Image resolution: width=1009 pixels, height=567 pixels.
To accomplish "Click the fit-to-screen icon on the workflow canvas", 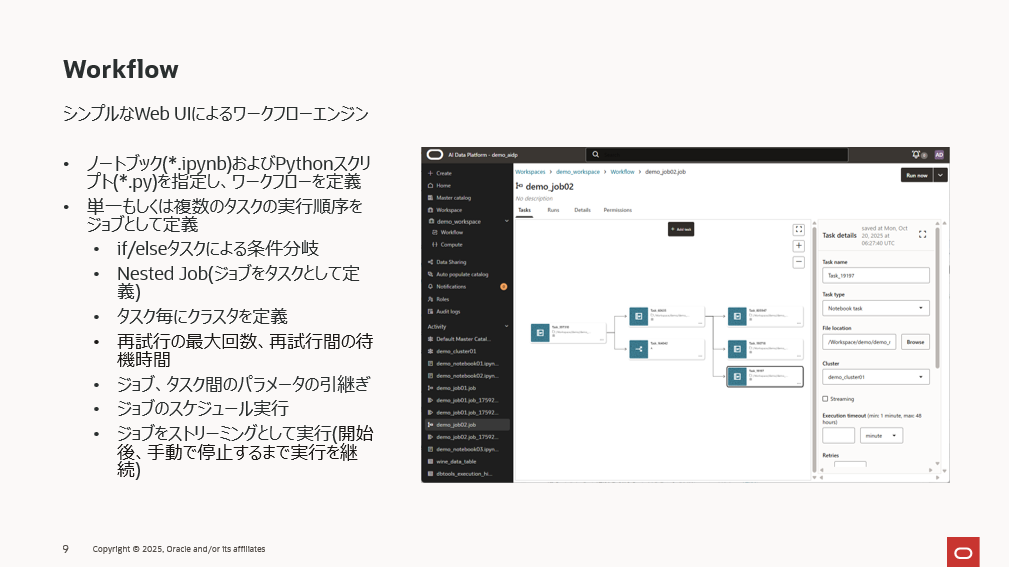I will [799, 230].
